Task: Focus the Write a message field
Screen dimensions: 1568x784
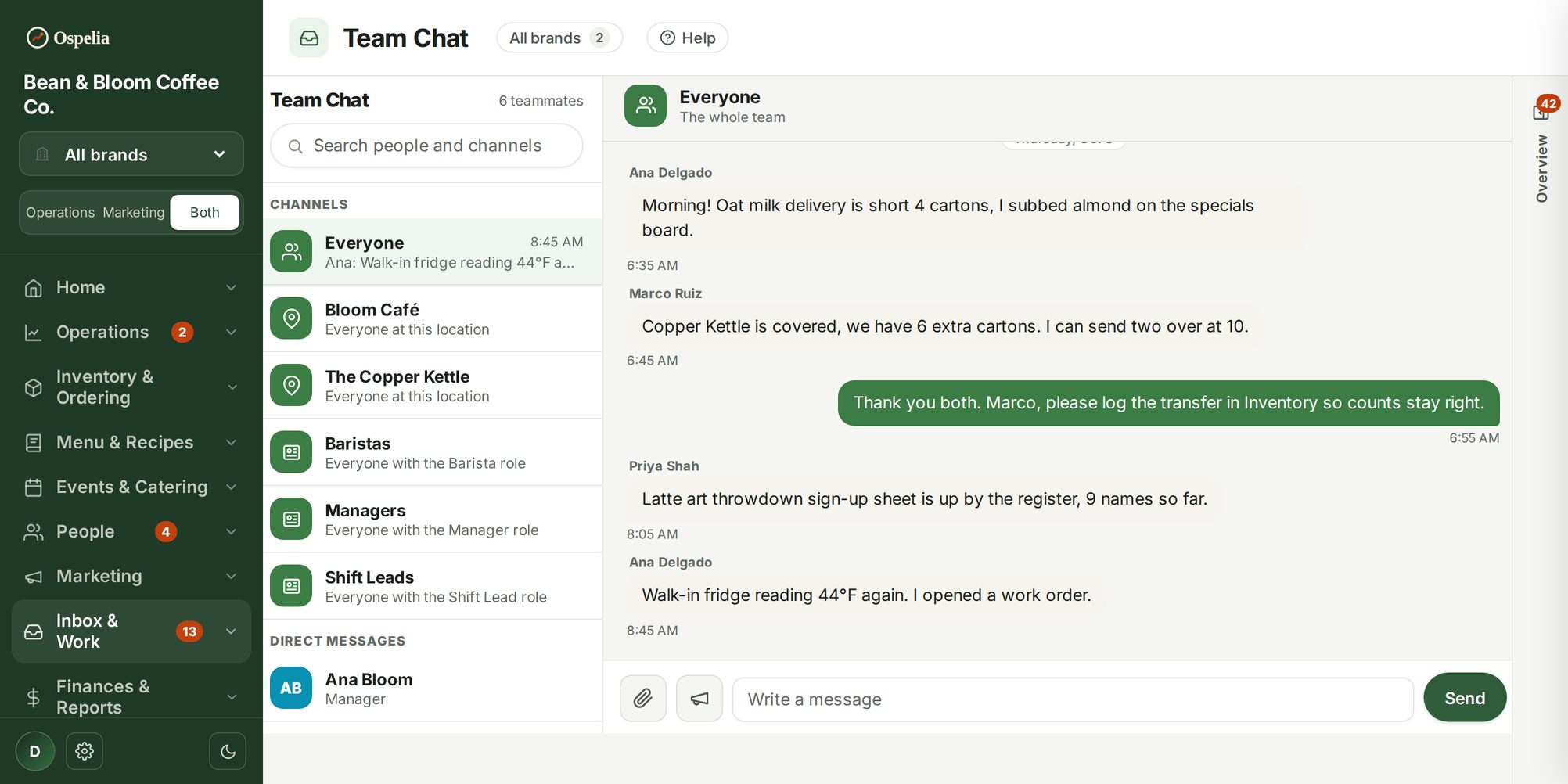Action: (x=1073, y=699)
